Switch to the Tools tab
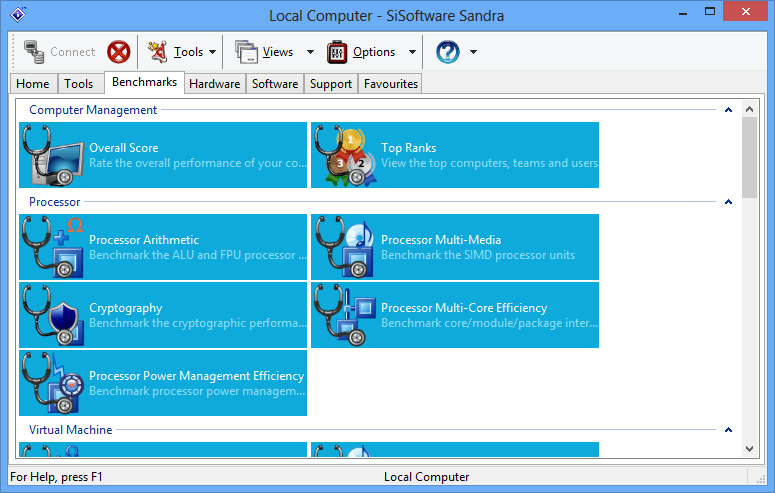 [79, 84]
